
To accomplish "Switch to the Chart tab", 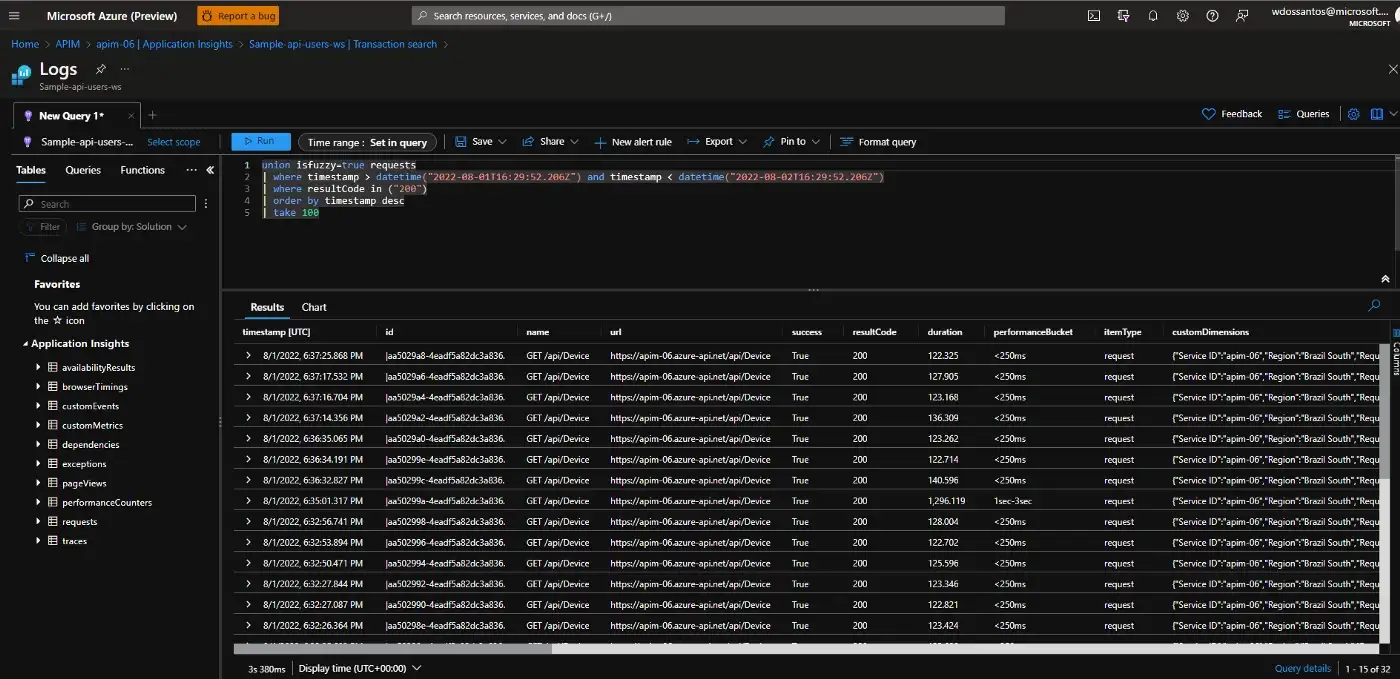I will [314, 307].
